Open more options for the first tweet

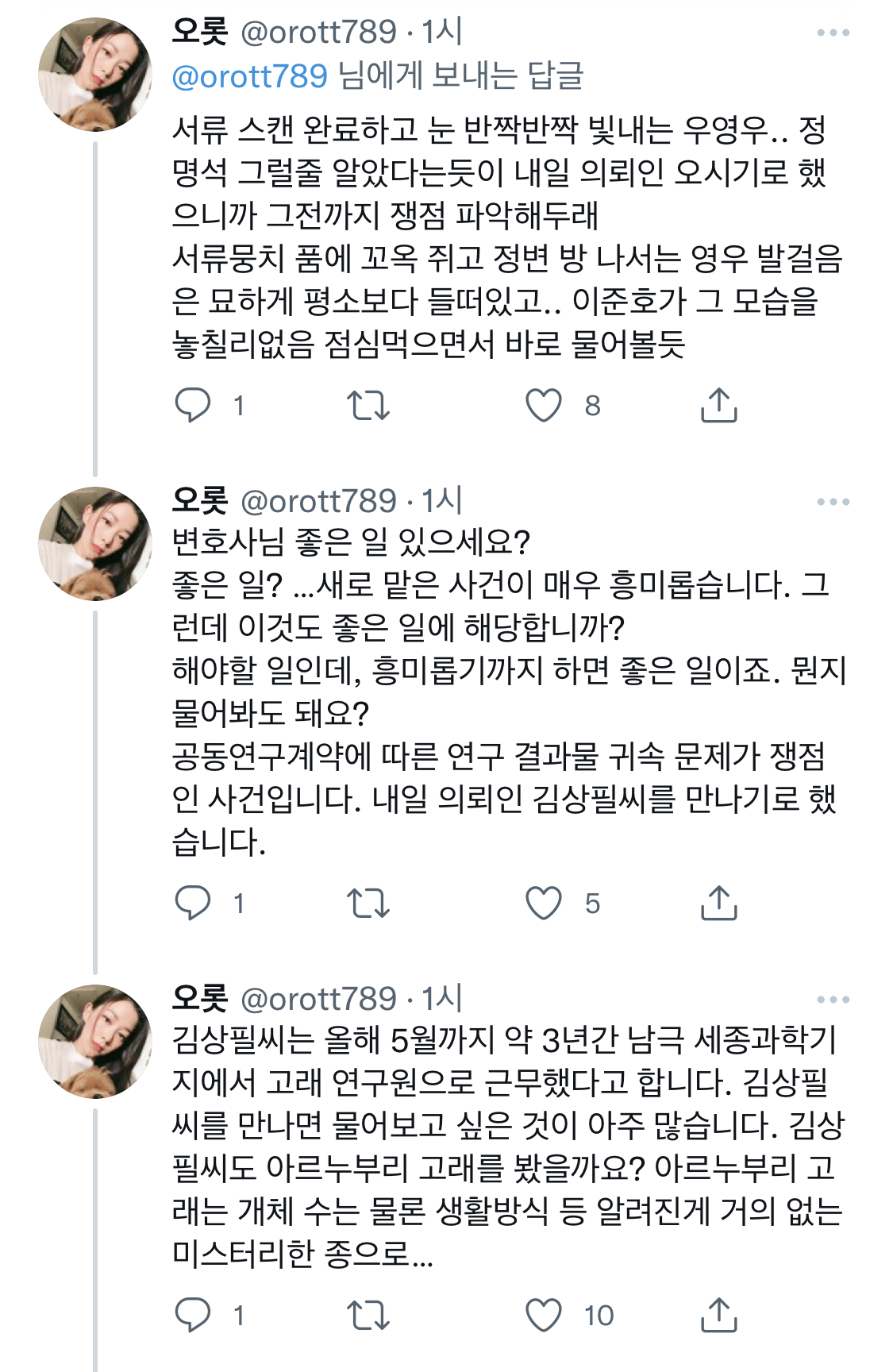833,32
